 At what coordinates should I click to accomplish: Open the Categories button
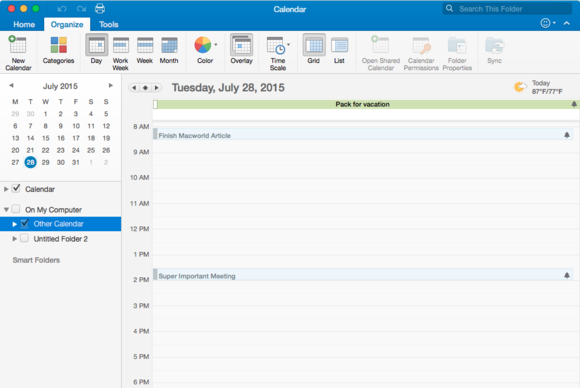click(58, 50)
